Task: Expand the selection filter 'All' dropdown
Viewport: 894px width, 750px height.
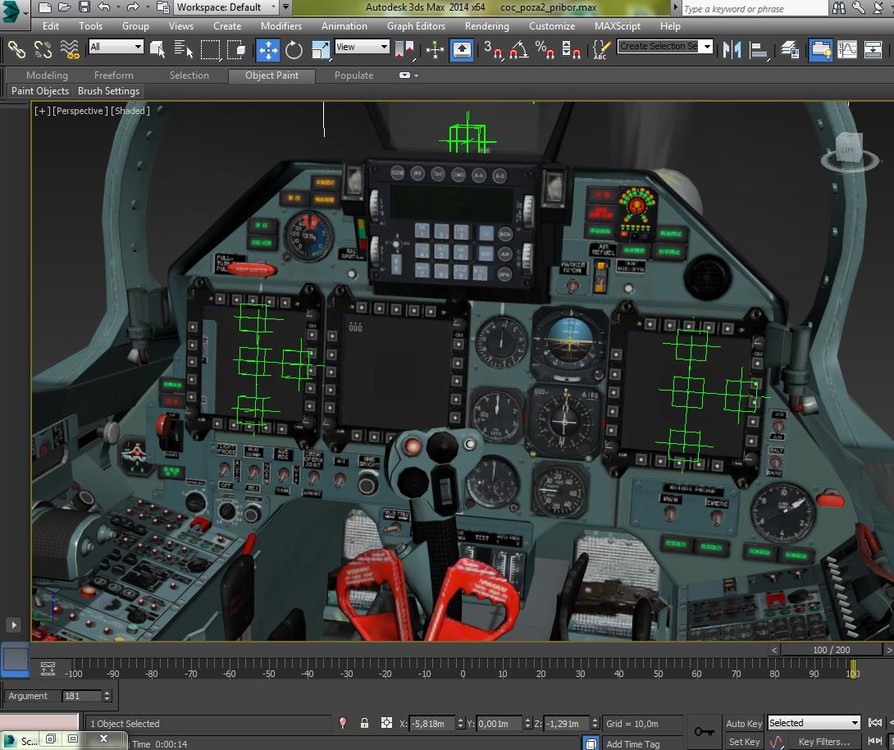Action: coord(116,47)
